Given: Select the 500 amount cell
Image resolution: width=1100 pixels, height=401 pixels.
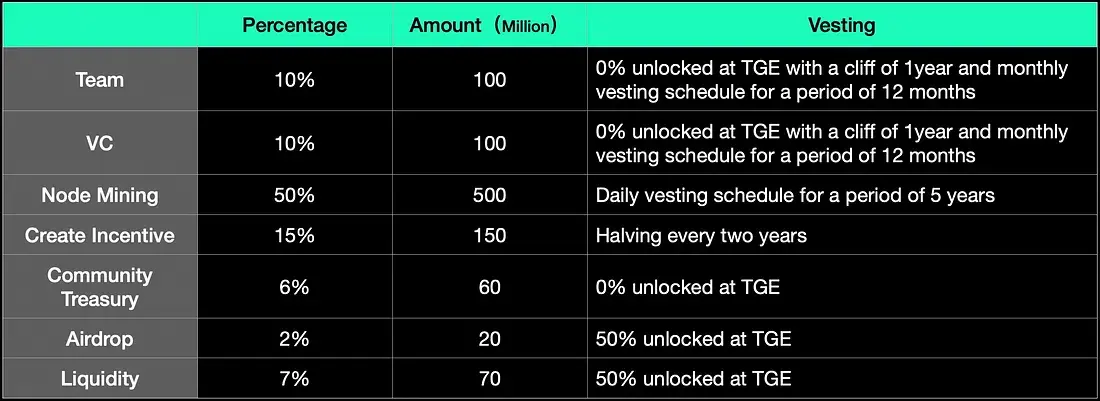Looking at the screenshot, I should point(488,195).
